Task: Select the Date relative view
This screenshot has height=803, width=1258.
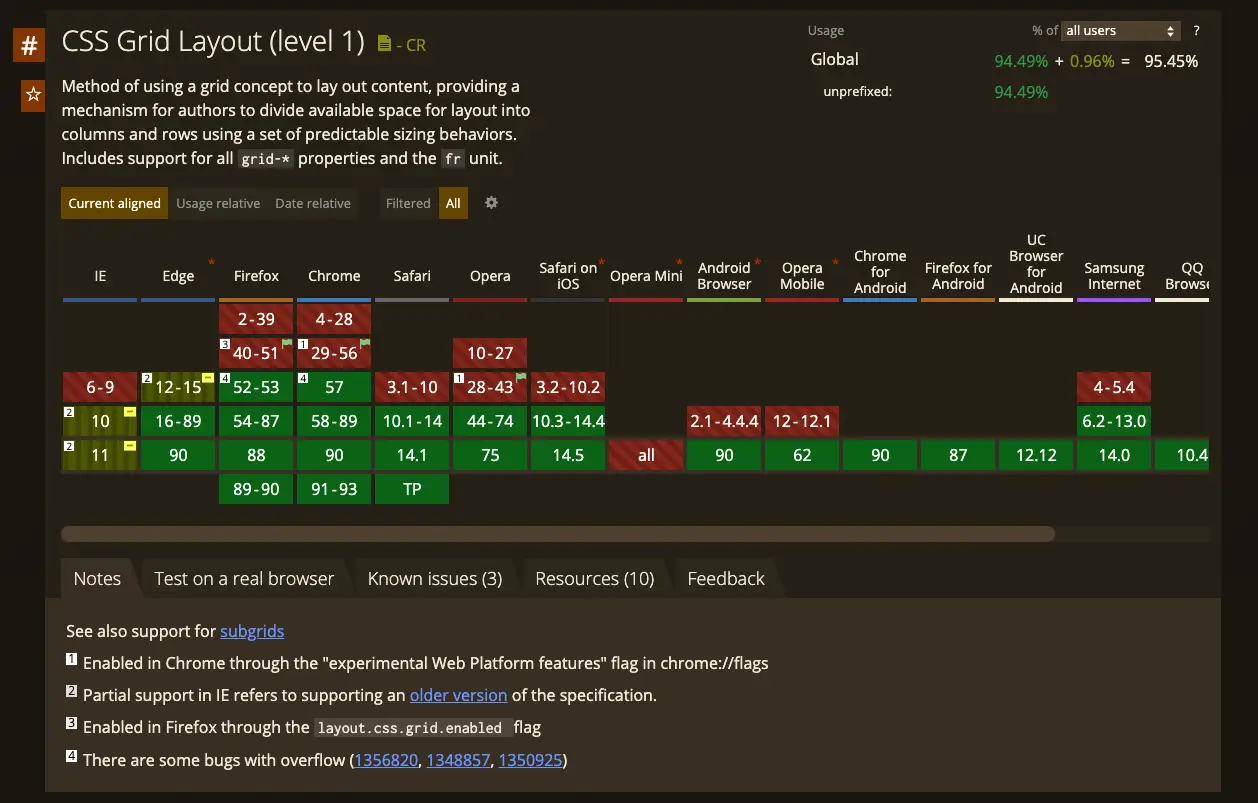Action: pos(313,203)
